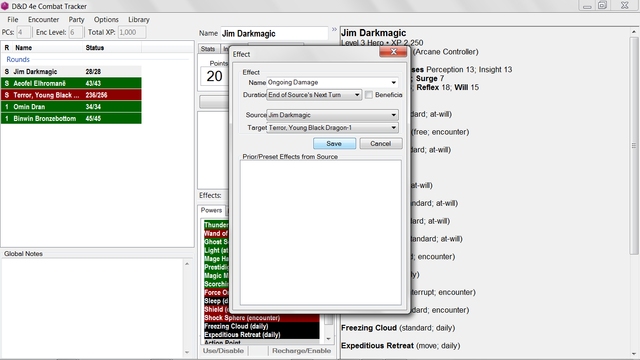The width and height of the screenshot is (640, 360).
Task: Click the Freezing Cloud entry in stat block
Action: click(398, 328)
